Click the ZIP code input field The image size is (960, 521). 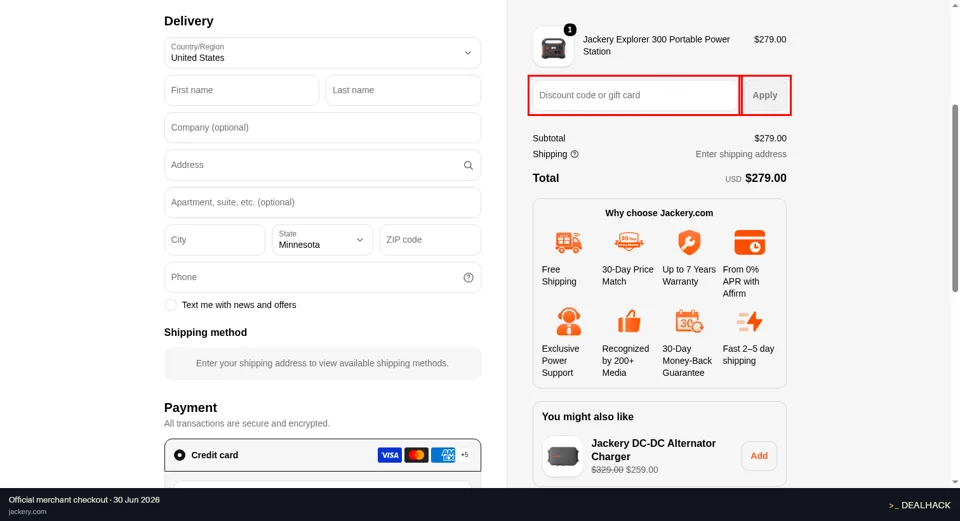click(x=430, y=239)
